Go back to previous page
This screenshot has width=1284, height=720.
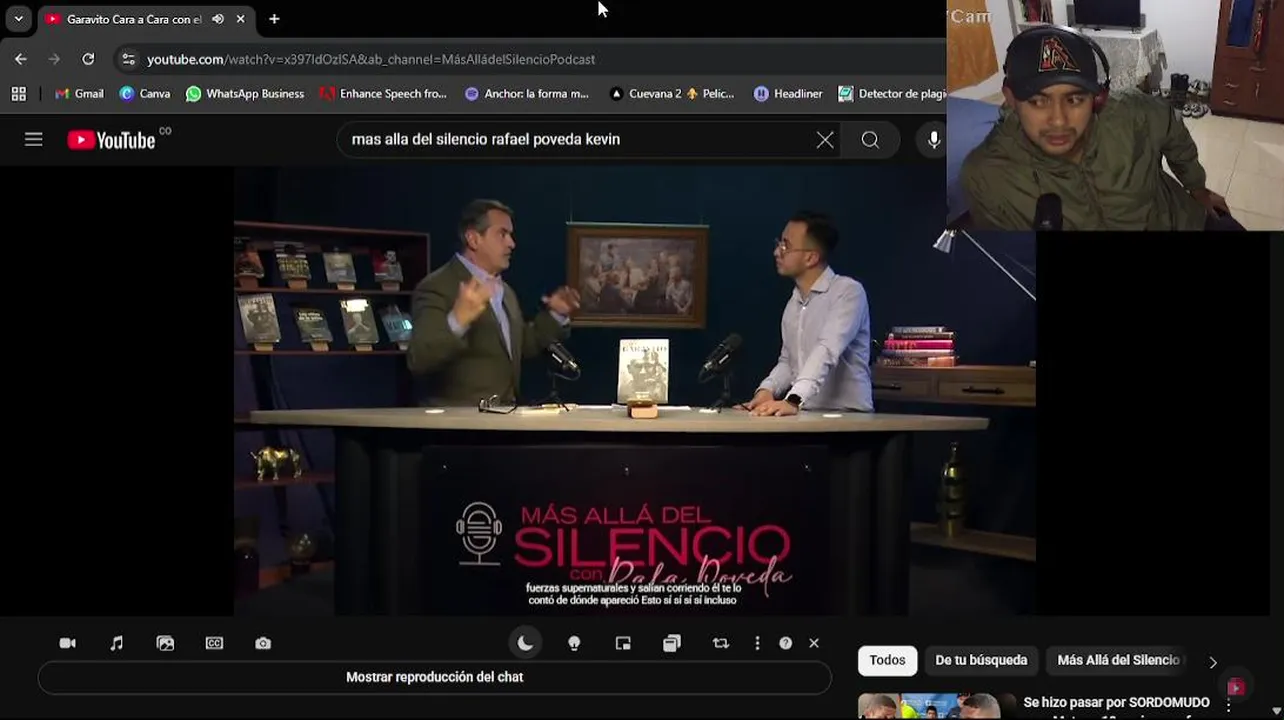tap(21, 59)
